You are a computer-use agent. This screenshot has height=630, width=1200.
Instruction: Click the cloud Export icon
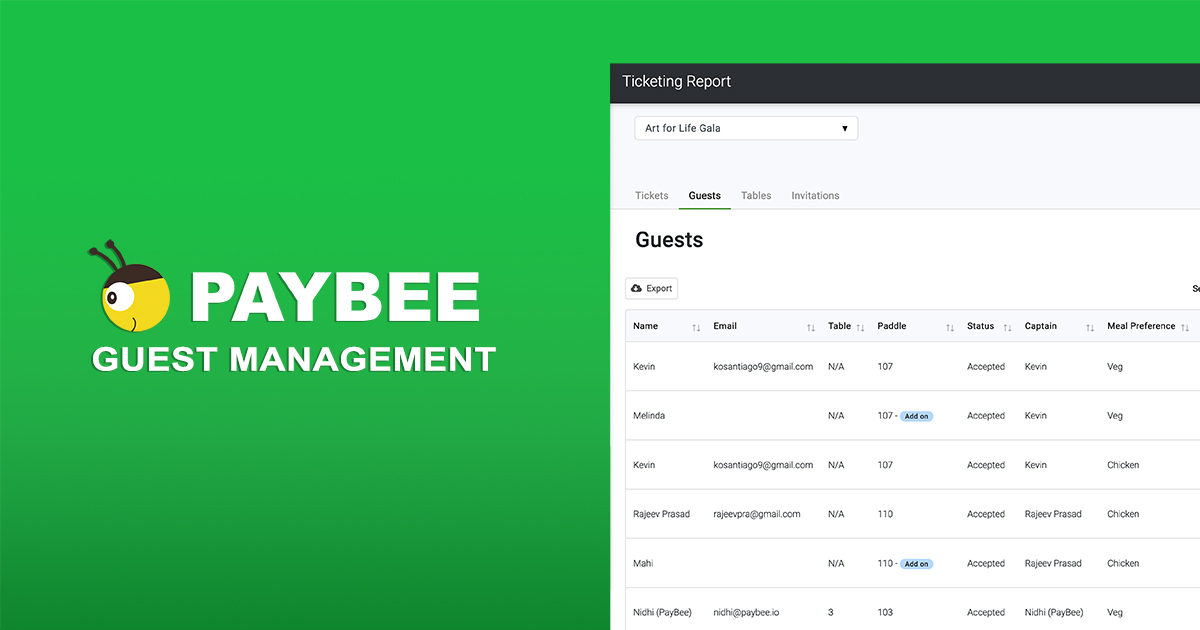[636, 288]
